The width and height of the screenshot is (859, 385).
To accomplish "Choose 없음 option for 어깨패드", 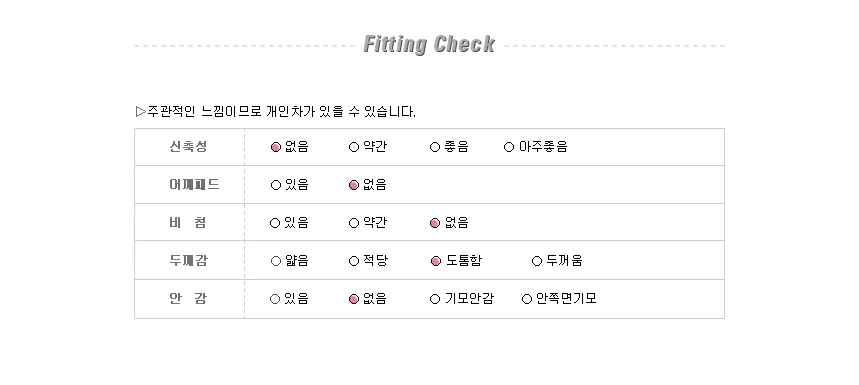I will [354, 185].
